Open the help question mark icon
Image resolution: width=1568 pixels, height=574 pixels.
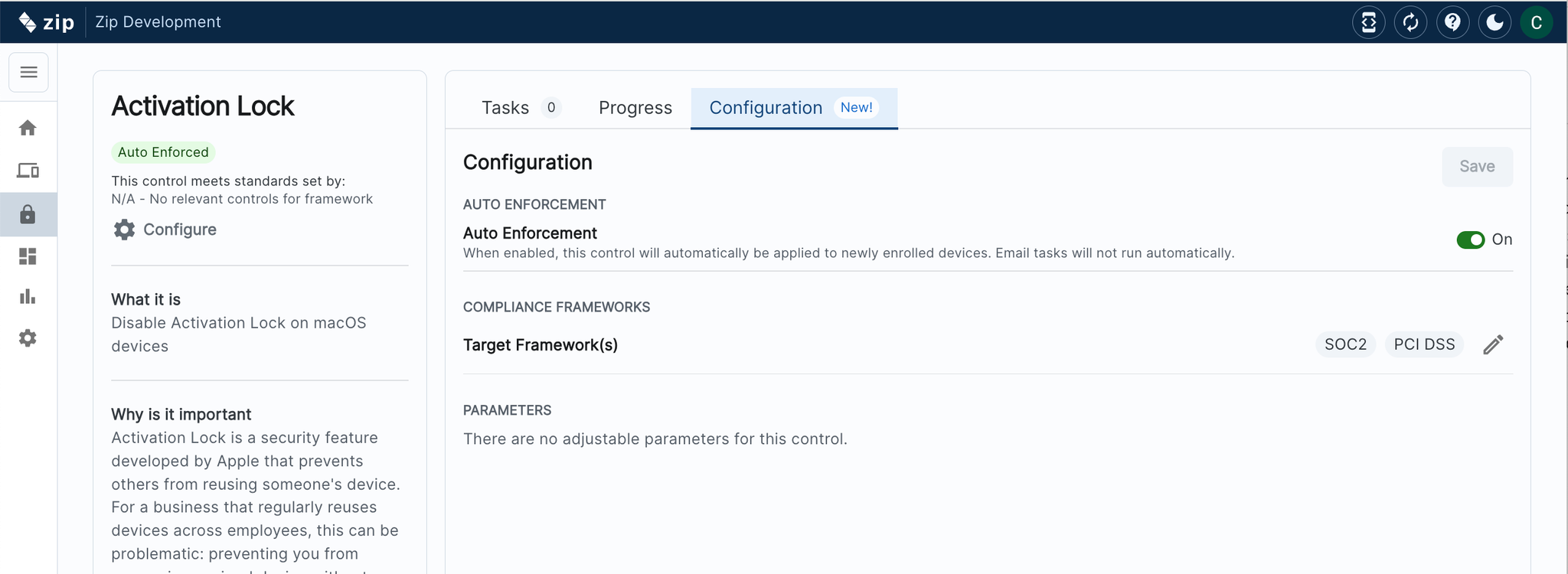1452,22
